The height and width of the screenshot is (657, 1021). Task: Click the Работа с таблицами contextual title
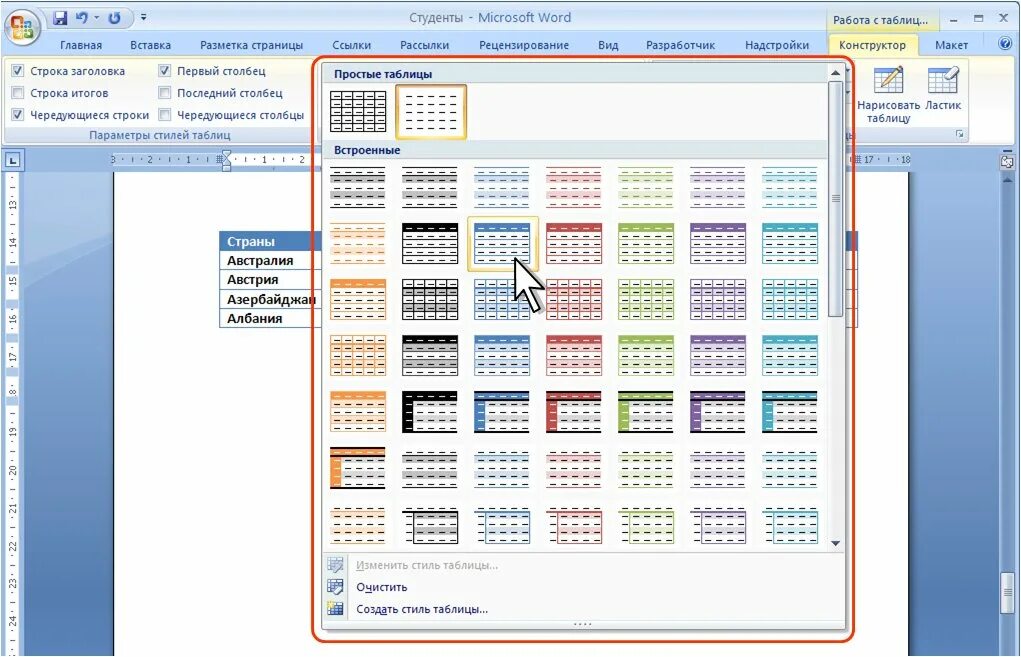click(x=881, y=20)
